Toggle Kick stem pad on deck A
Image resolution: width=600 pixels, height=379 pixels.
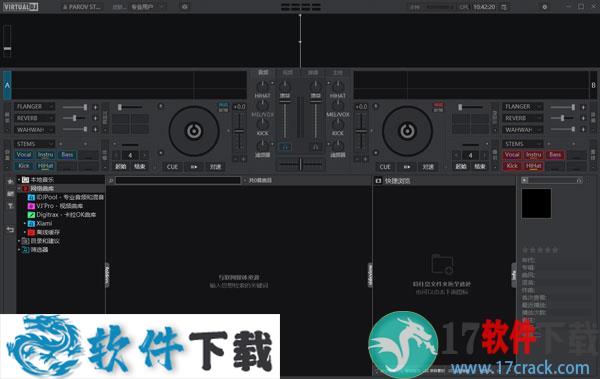pyautogui.click(x=24, y=166)
